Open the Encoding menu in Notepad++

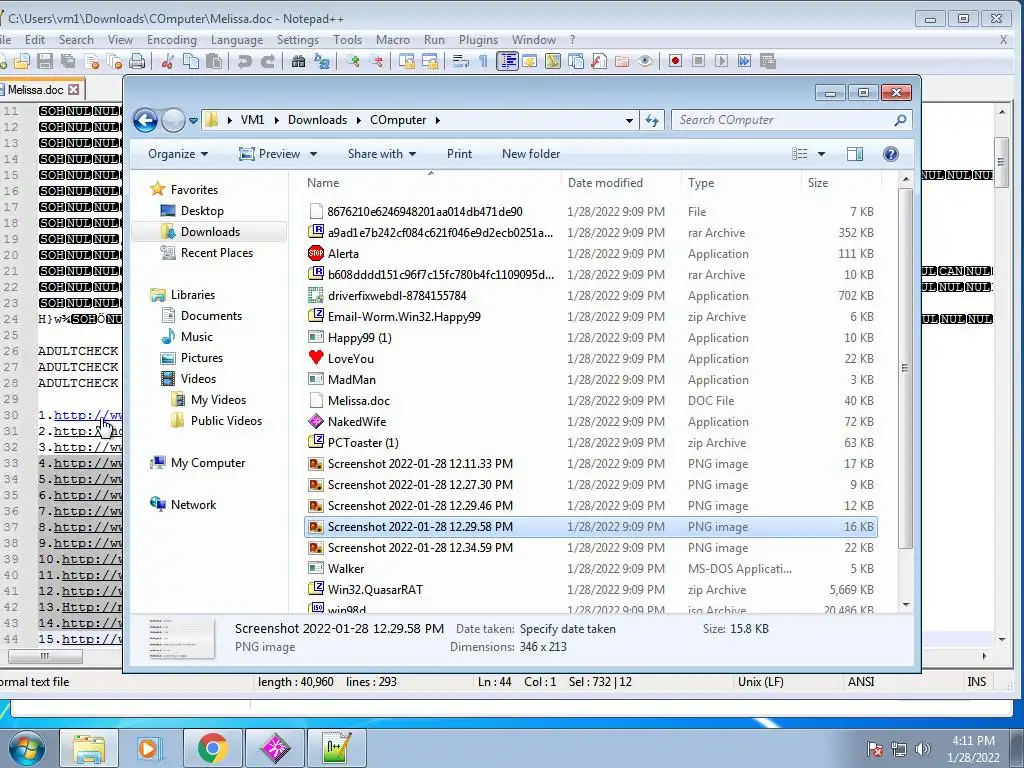click(172, 40)
